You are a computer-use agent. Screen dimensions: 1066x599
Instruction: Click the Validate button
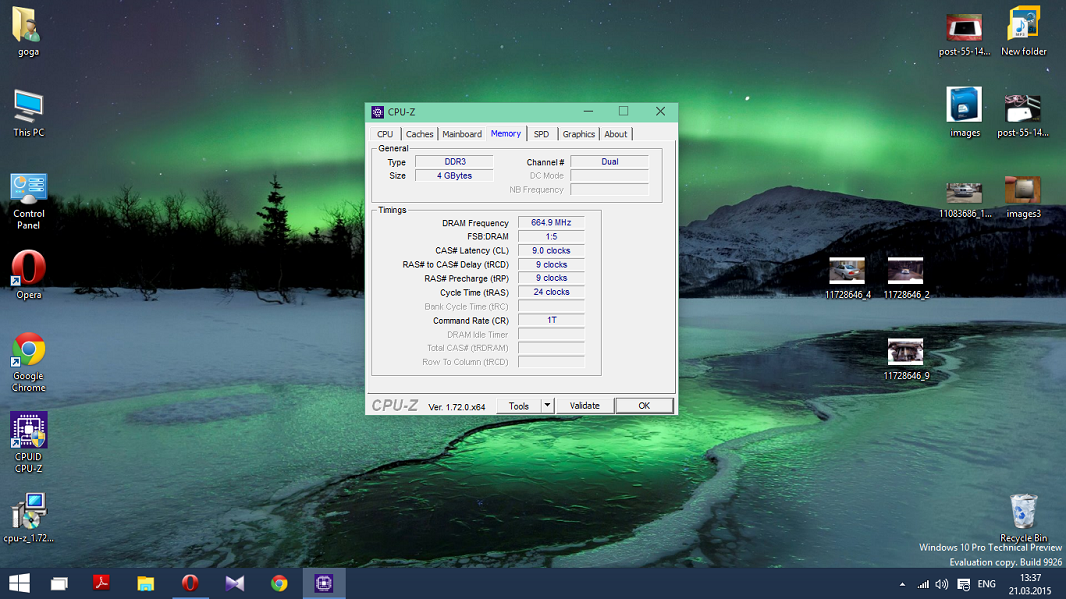[584, 406]
